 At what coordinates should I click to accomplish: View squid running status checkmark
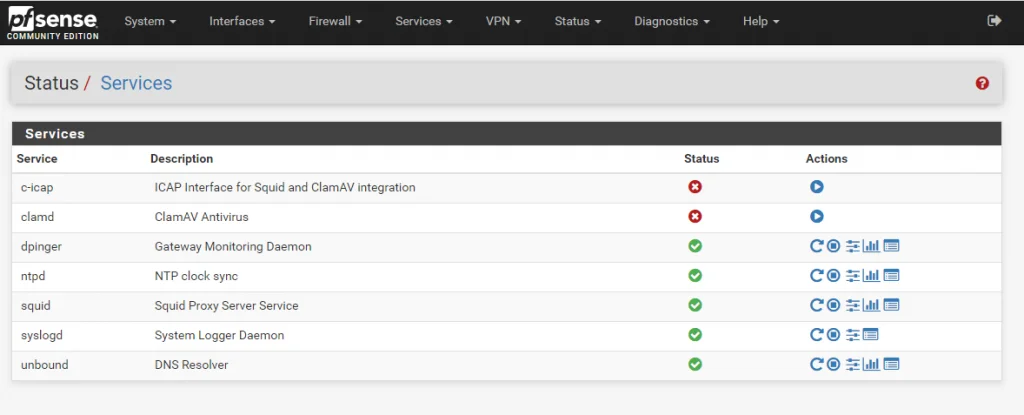pos(695,305)
